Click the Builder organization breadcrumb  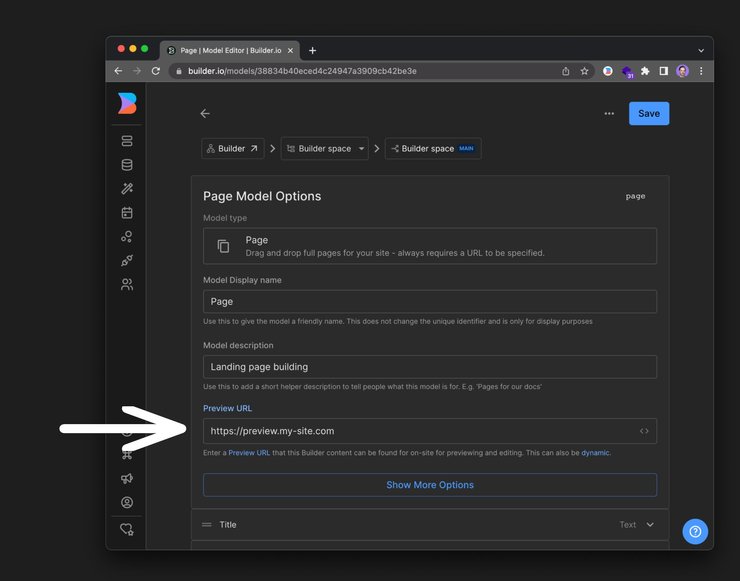click(x=233, y=149)
